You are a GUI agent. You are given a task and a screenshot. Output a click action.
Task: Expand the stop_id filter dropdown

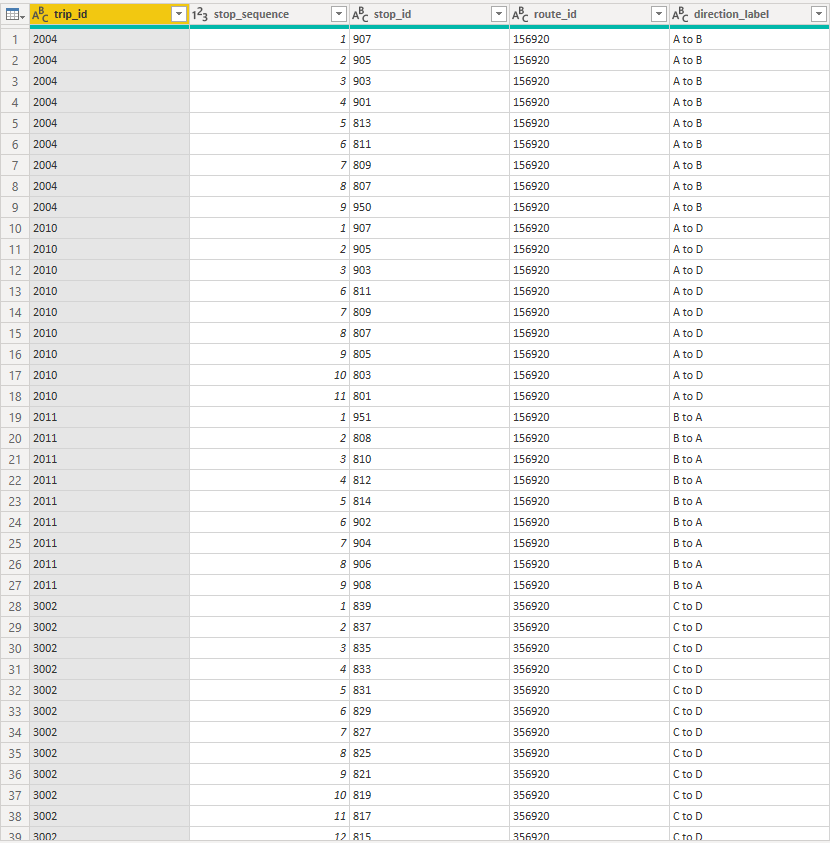(499, 15)
